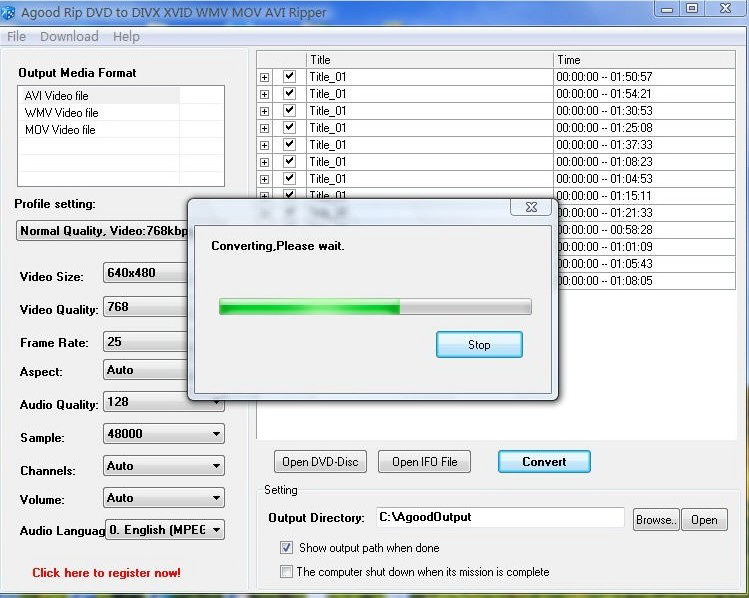
Task: Stop the conversion in progress
Action: tap(479, 344)
